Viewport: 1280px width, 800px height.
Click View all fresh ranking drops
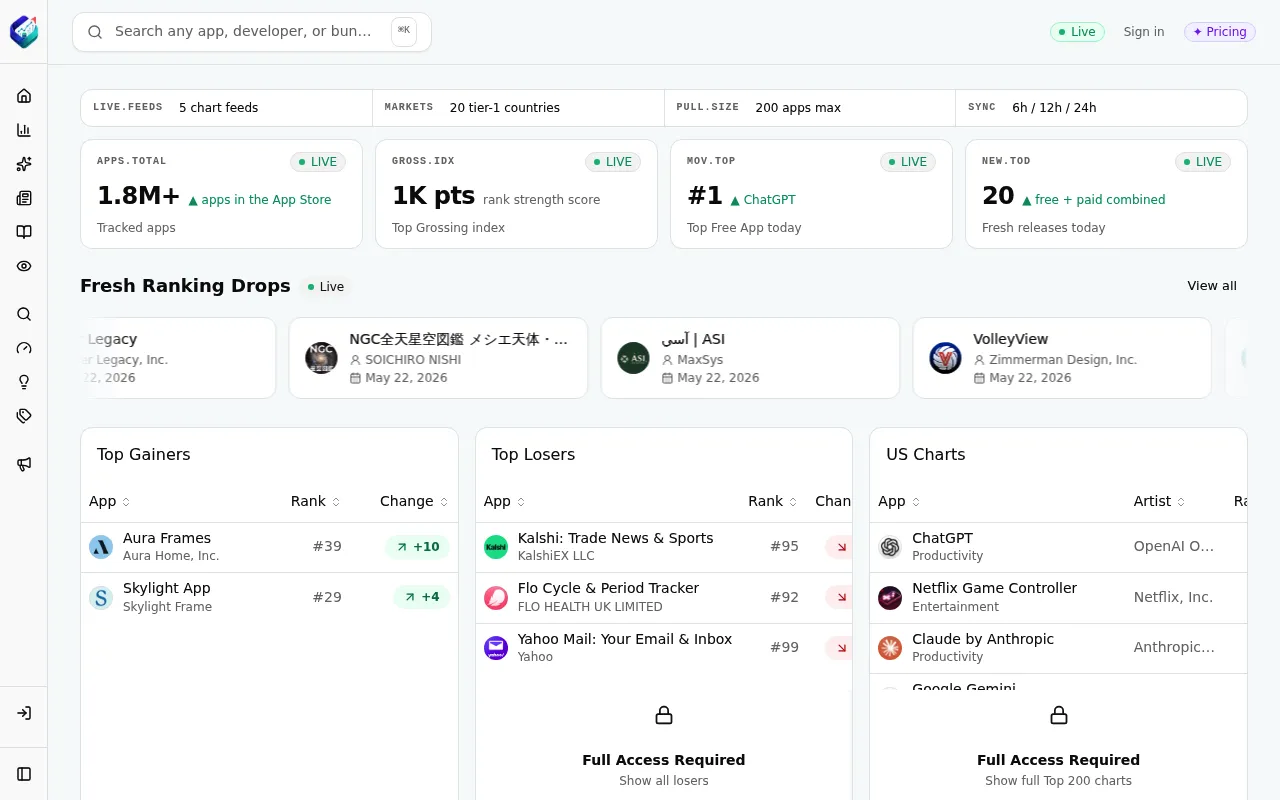tap(1212, 286)
